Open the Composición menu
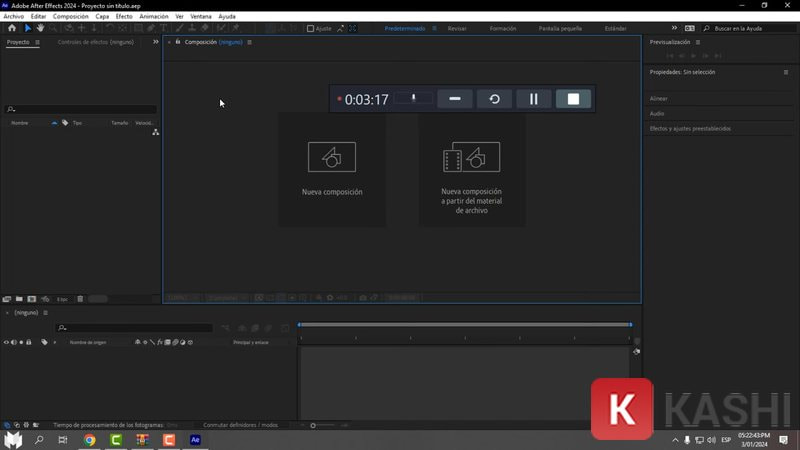Screen dimensions: 800x450 (70, 17)
